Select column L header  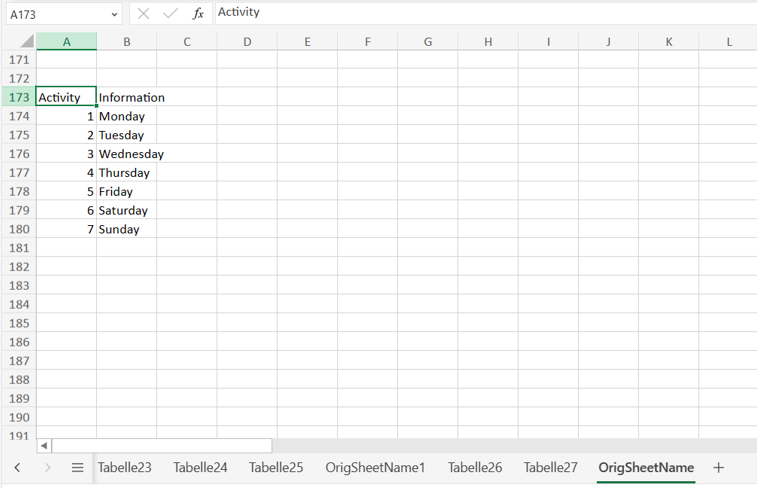[x=729, y=42]
